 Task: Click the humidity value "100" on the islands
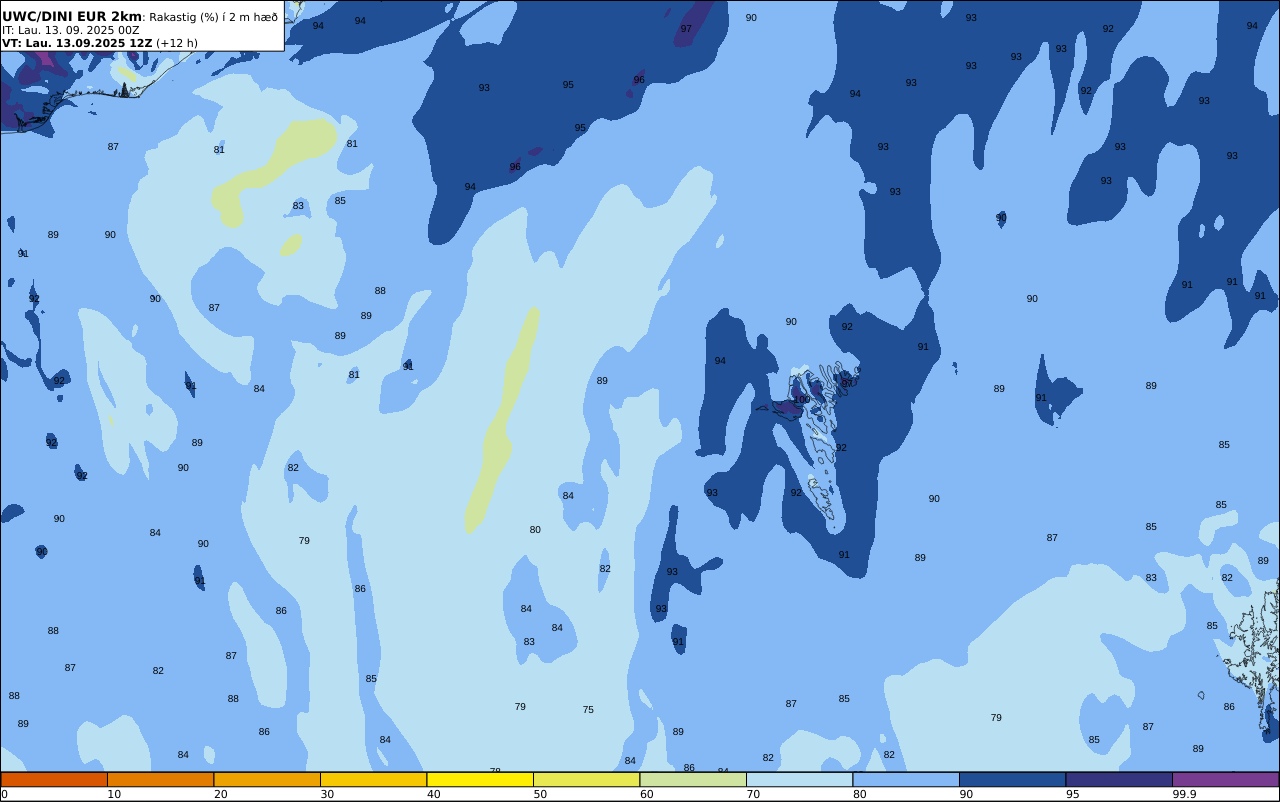pyautogui.click(x=802, y=399)
